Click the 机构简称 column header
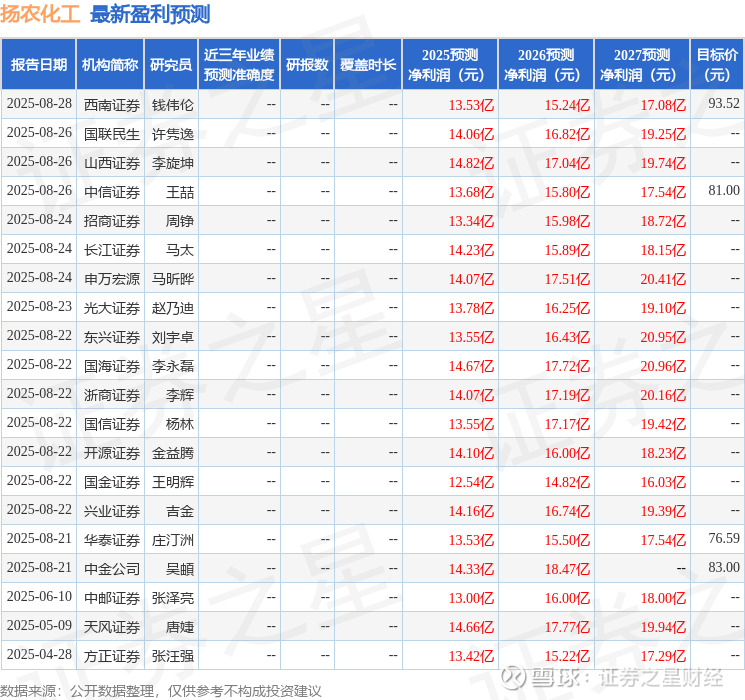The image size is (745, 700). (x=110, y=65)
